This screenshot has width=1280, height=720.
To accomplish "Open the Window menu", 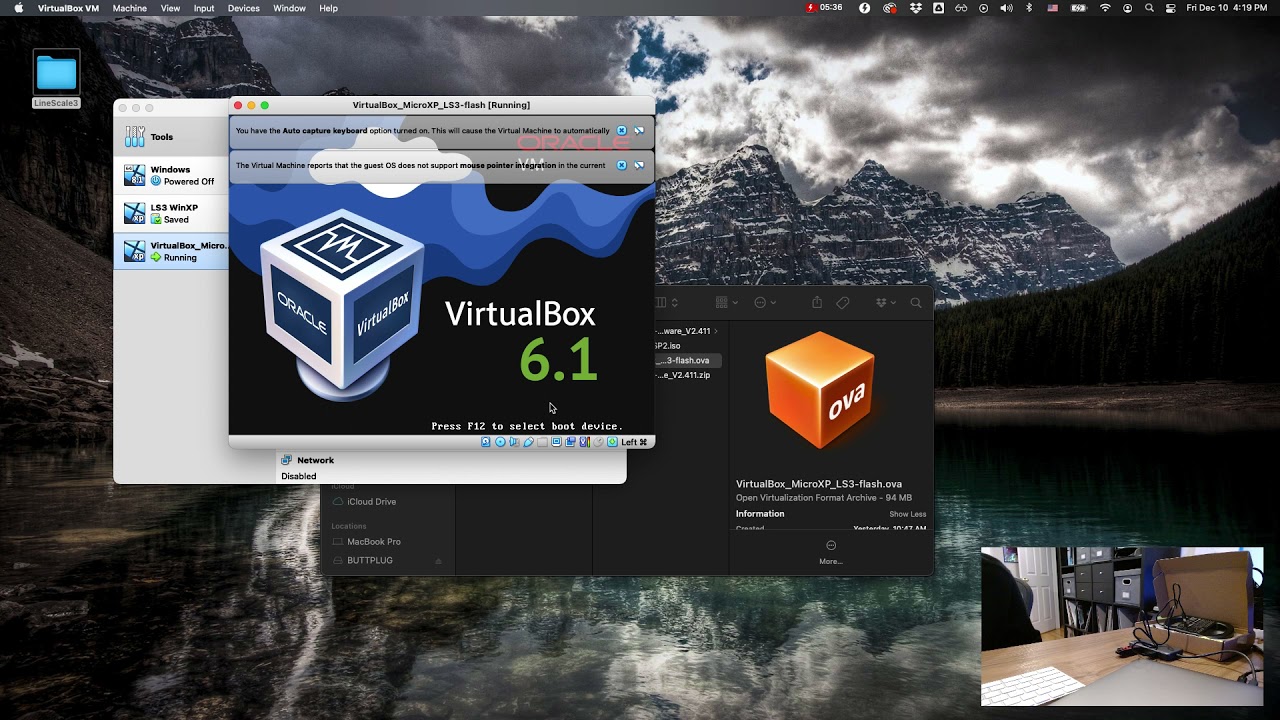I will 289,8.
